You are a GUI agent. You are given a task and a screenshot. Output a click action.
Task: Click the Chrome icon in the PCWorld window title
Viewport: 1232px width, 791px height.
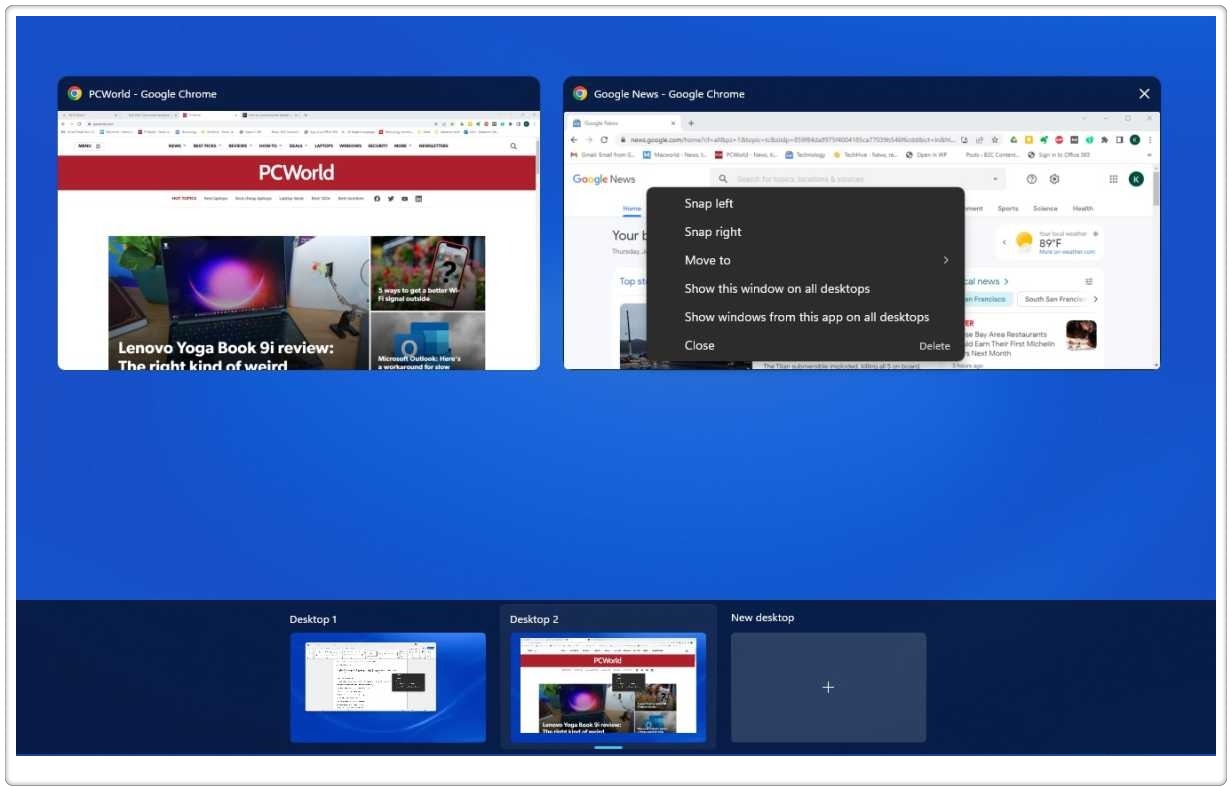click(x=74, y=94)
